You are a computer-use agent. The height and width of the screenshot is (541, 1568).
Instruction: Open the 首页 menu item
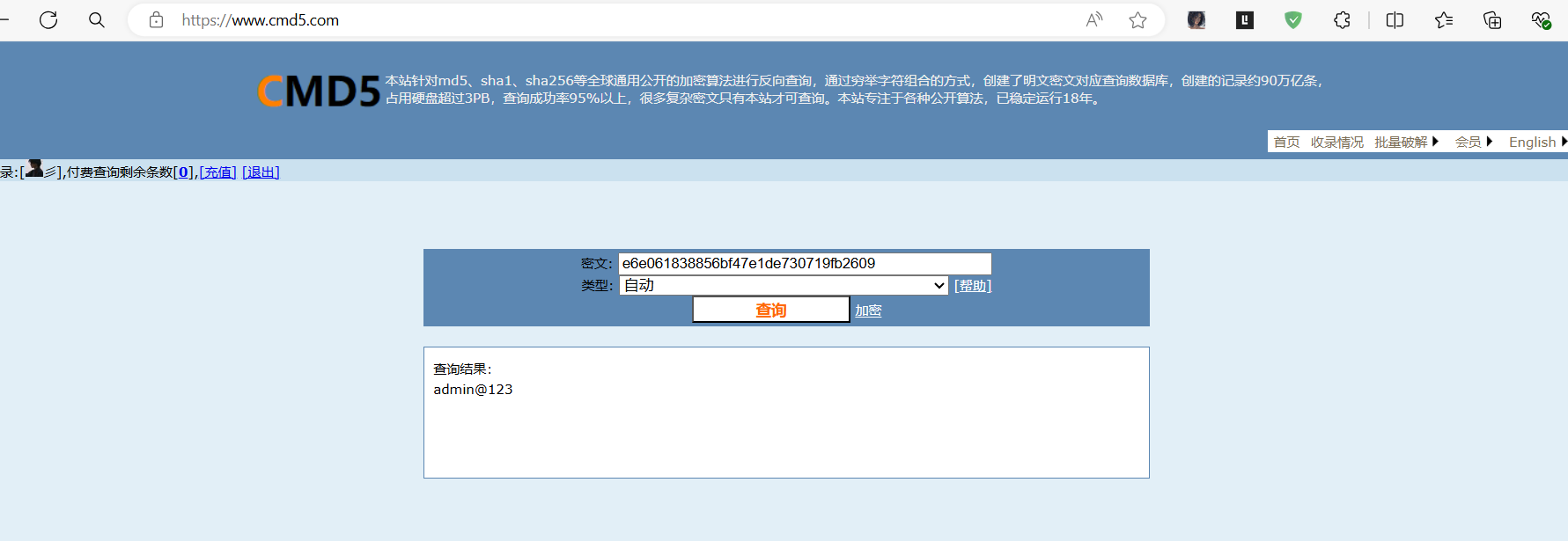click(x=1286, y=142)
